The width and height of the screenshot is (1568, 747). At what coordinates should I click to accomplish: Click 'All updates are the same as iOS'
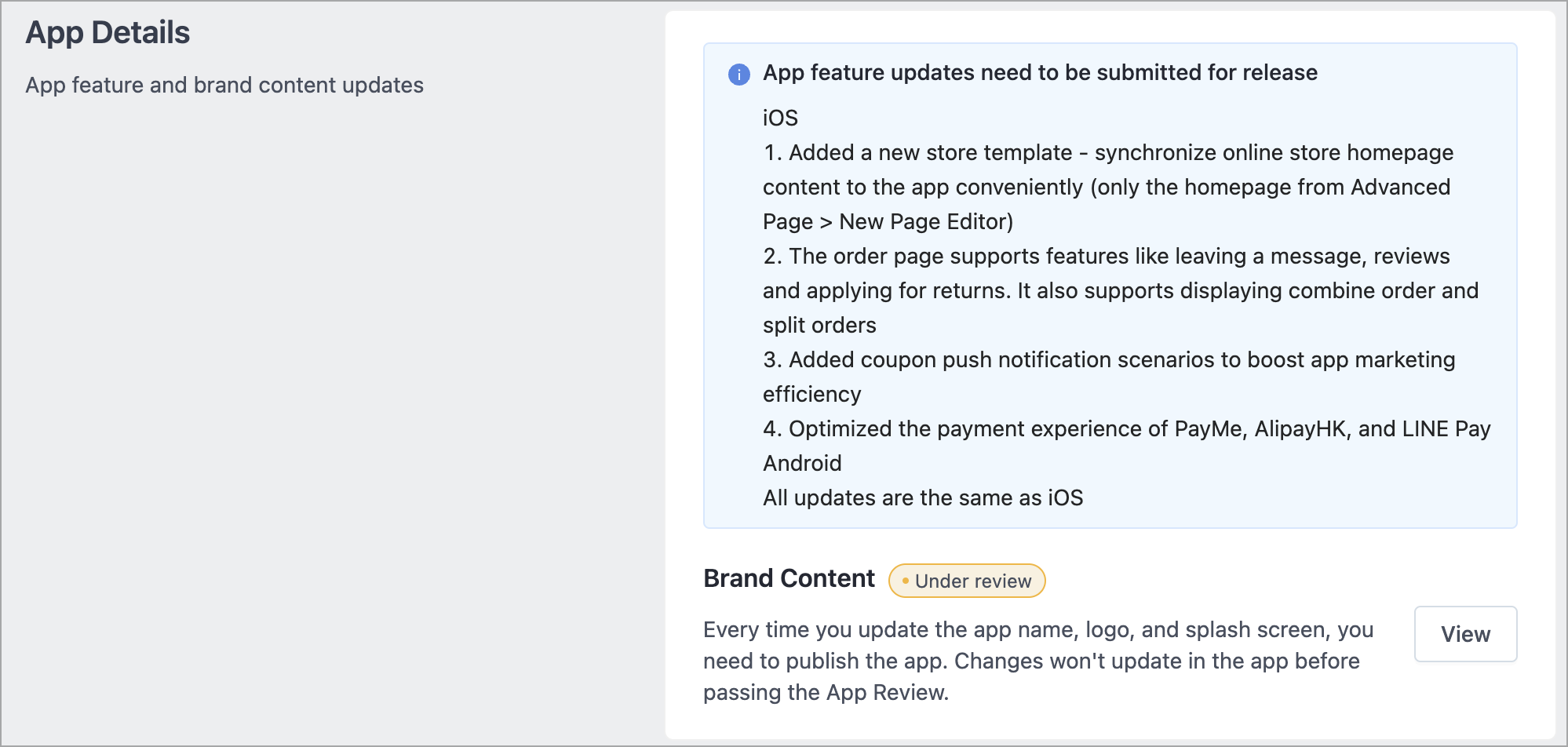click(x=923, y=497)
